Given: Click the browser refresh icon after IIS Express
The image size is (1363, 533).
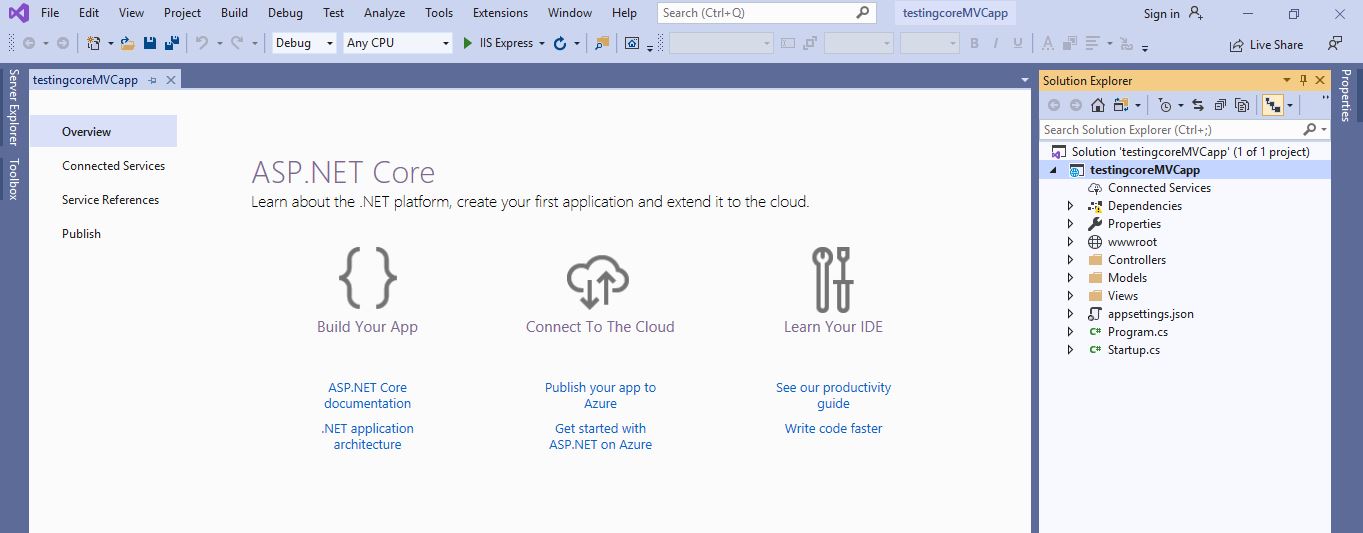Looking at the screenshot, I should (560, 43).
